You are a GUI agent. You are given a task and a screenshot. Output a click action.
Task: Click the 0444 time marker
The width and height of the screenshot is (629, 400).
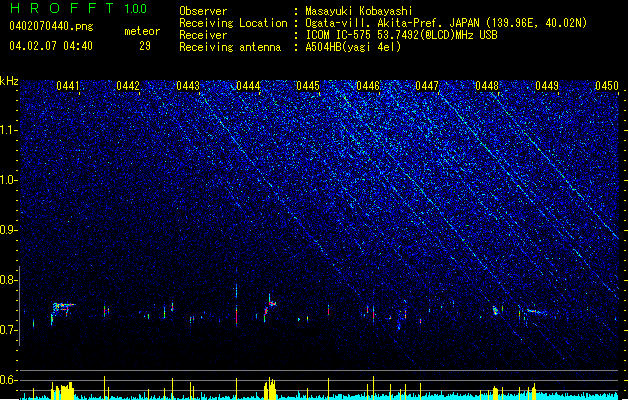tap(248, 86)
